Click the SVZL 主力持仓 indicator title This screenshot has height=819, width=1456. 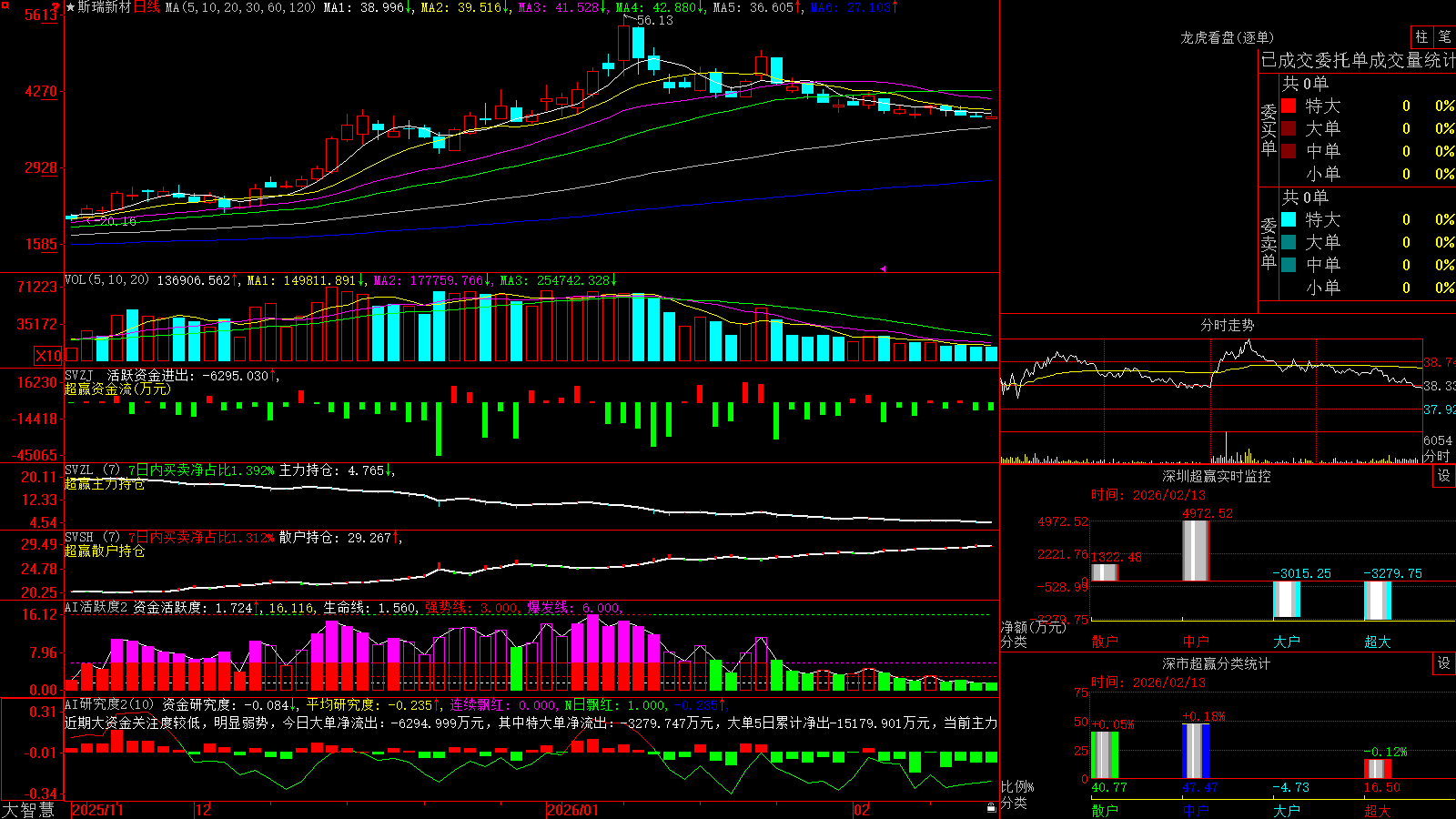[79, 470]
